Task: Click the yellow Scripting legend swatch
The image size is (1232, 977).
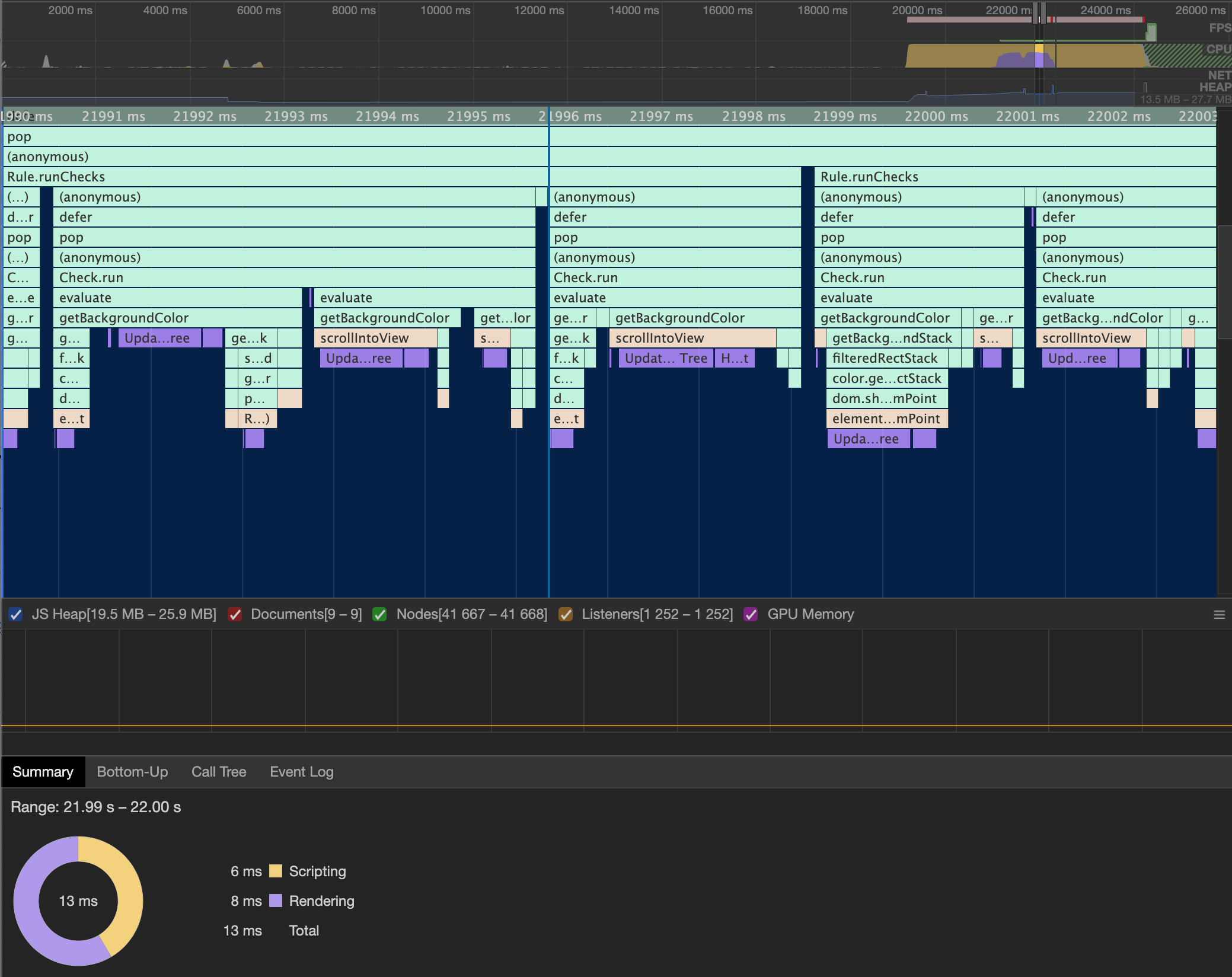Action: coord(275,871)
